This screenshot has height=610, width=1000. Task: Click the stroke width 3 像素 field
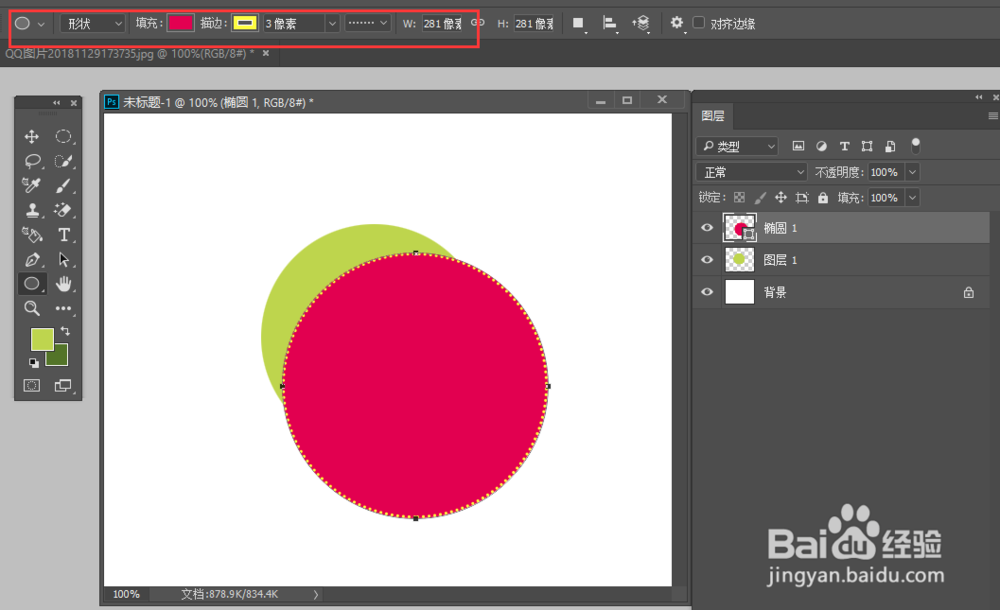(295, 24)
